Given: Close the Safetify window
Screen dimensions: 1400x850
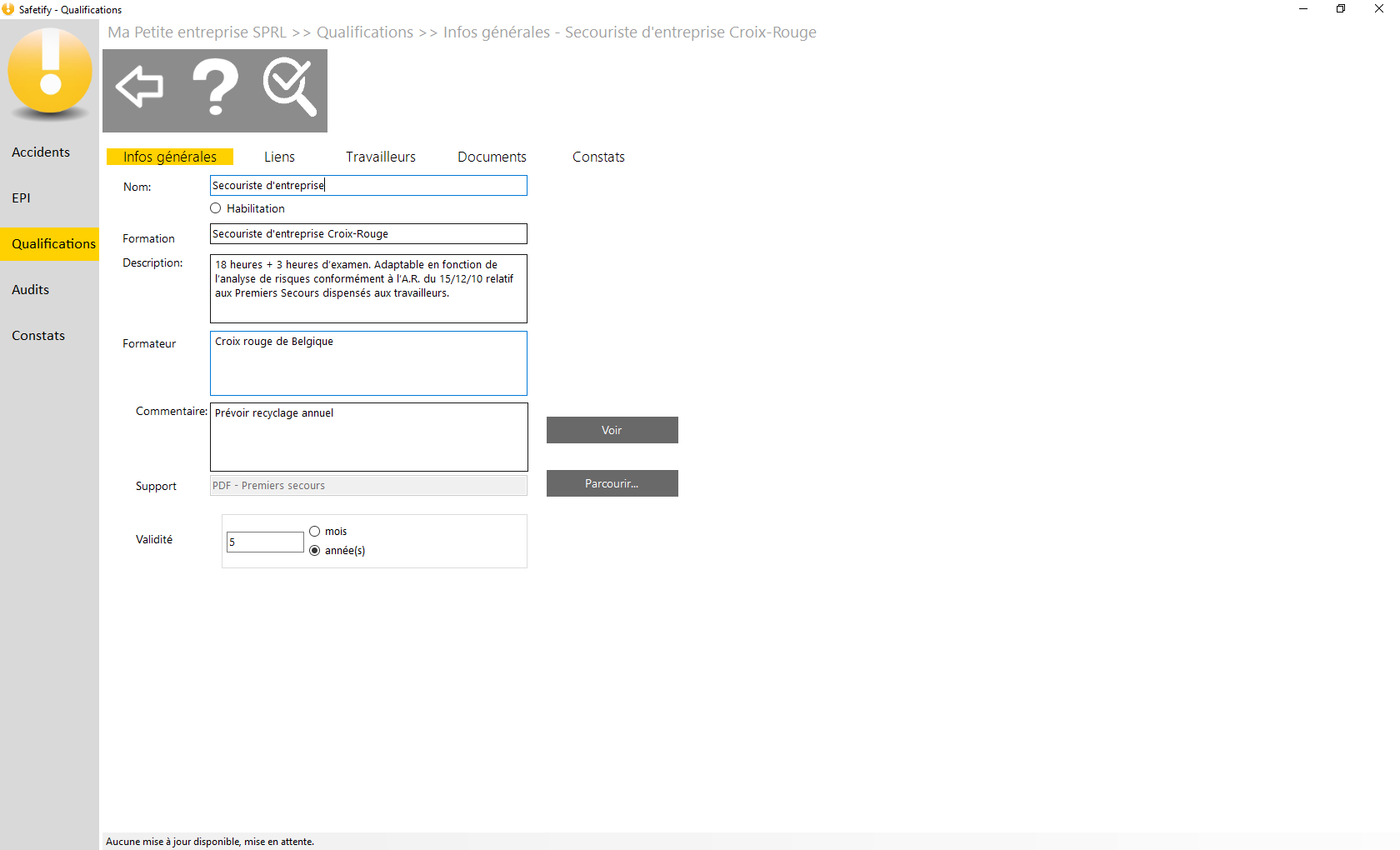Looking at the screenshot, I should pos(1379,9).
